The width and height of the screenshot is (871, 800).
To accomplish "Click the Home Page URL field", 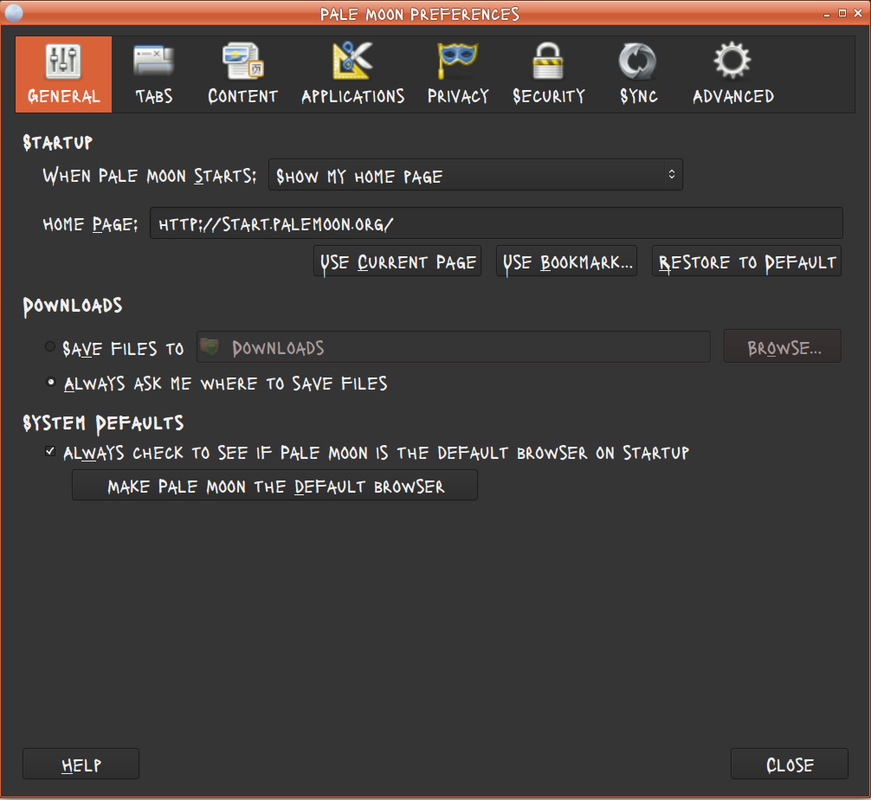I will tap(496, 223).
